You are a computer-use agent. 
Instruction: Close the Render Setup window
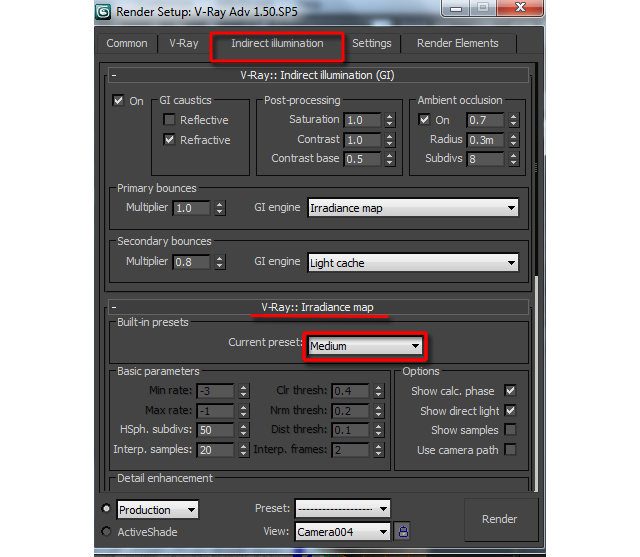520,8
